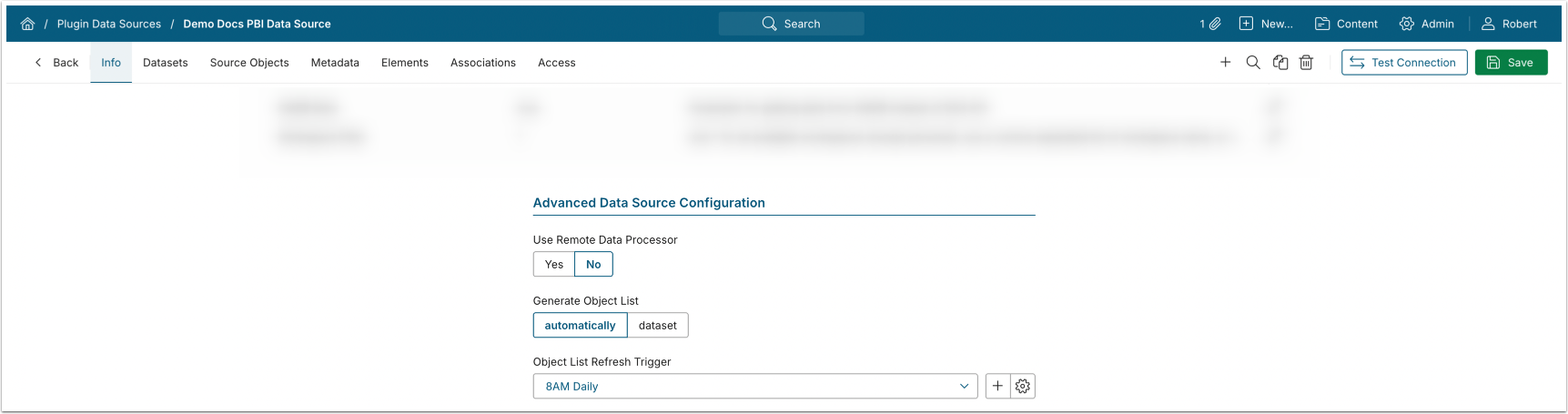This screenshot has width=1568, height=414.
Task: Save the data source
Action: point(1511,63)
